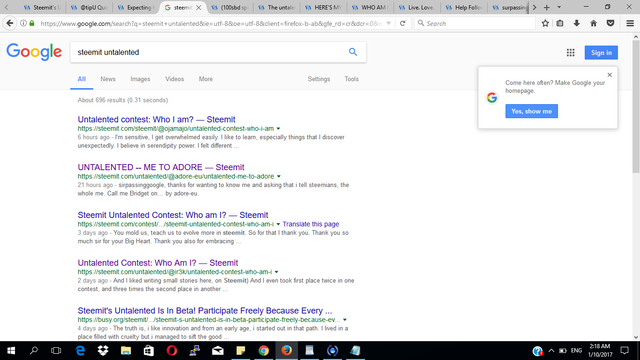Viewport: 640px width, 360px height.
Task: Show bookmarks library clipboard icon
Action: pyautogui.click(x=560, y=23)
